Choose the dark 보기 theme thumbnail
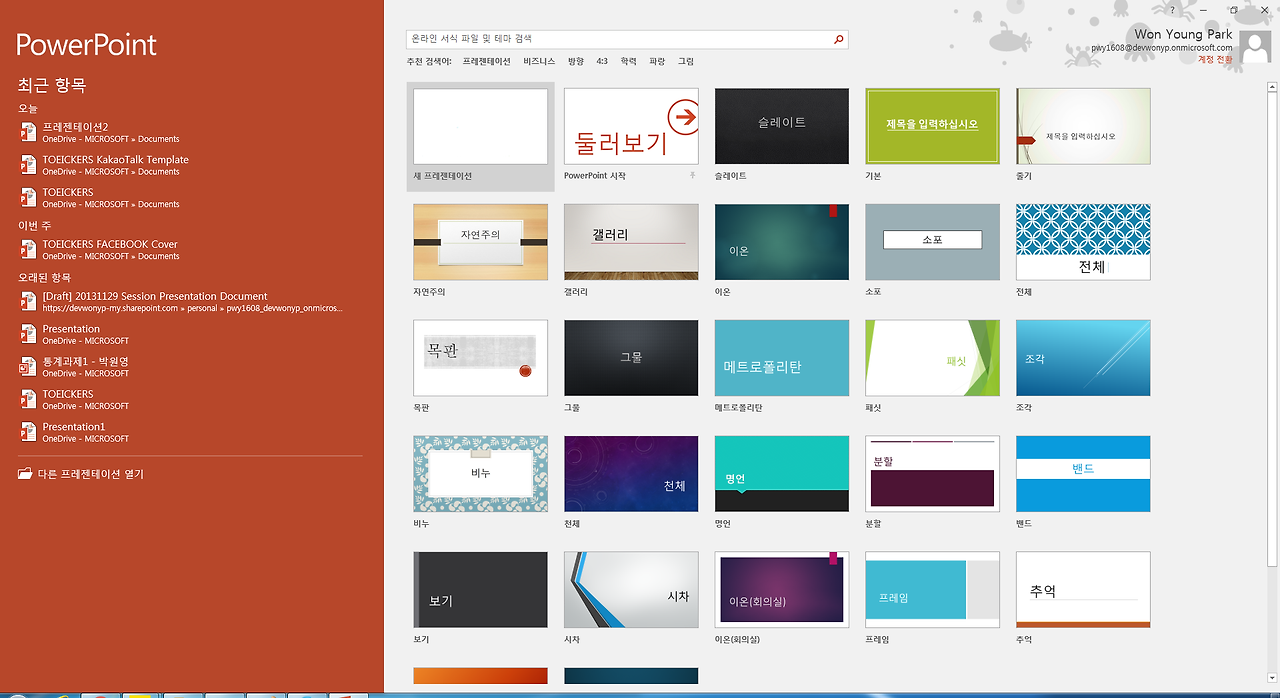This screenshot has width=1280, height=698. click(x=481, y=590)
